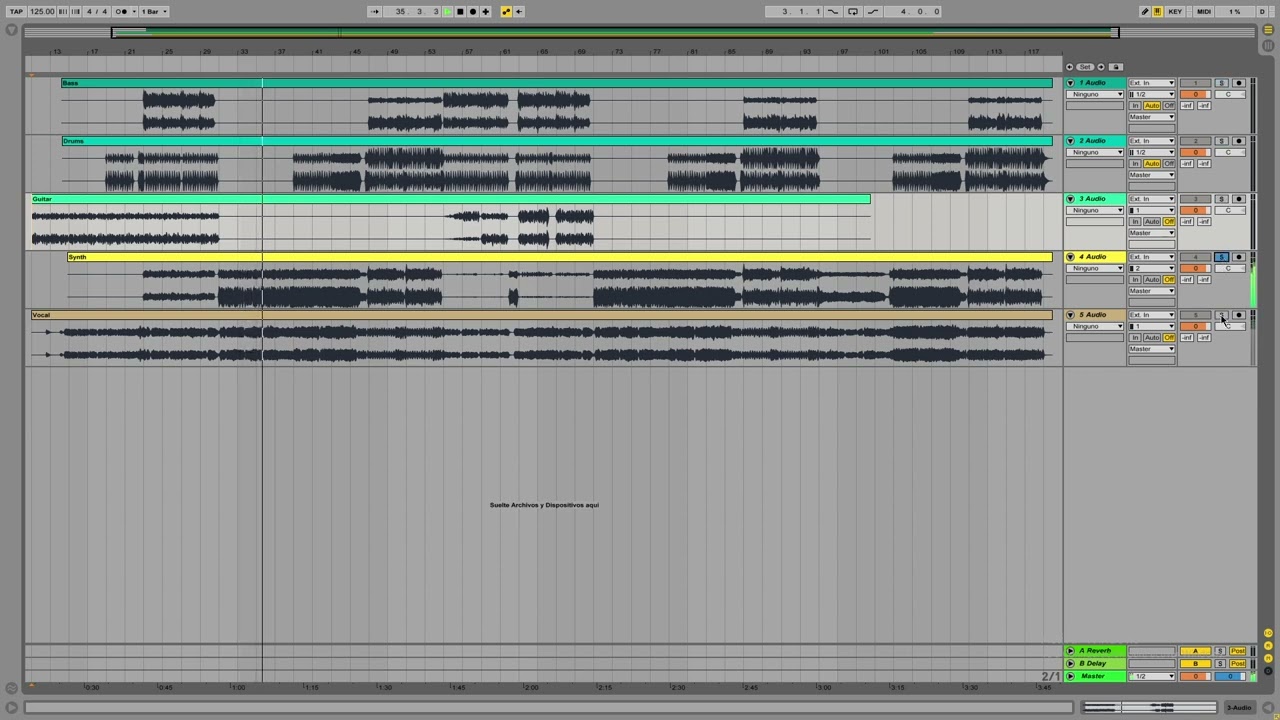The height and width of the screenshot is (720, 1280).
Task: Collapse the 3 Audio track
Action: [x=1070, y=199]
